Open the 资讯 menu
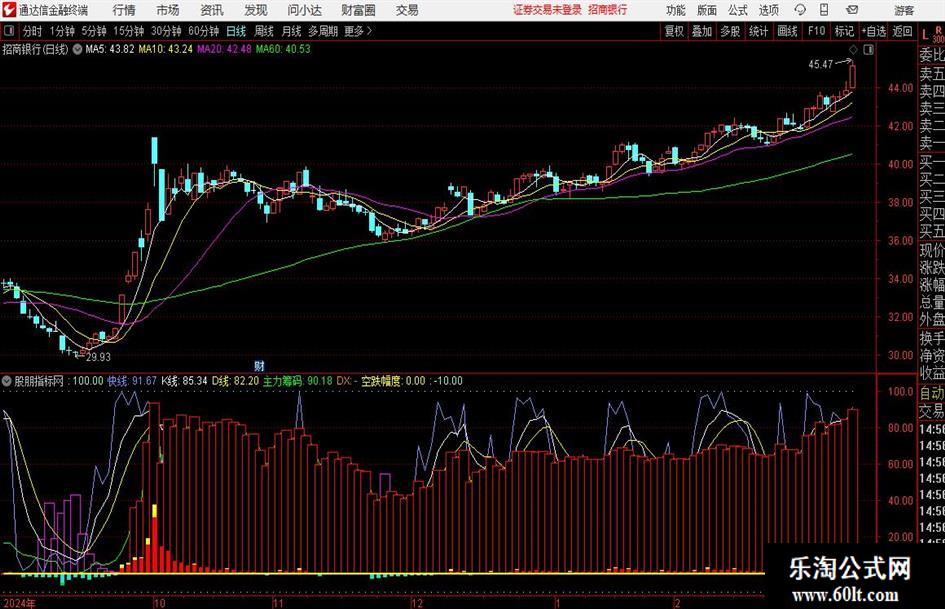This screenshot has width=945, height=609. click(x=212, y=10)
